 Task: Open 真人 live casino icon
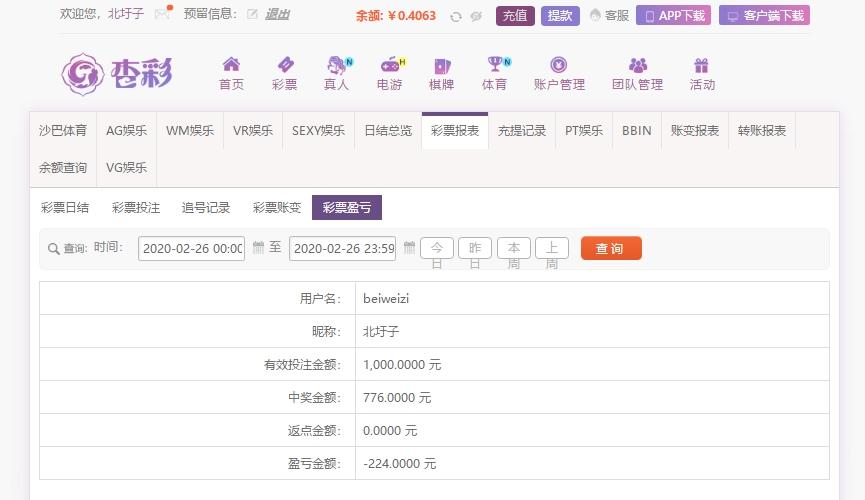337,65
